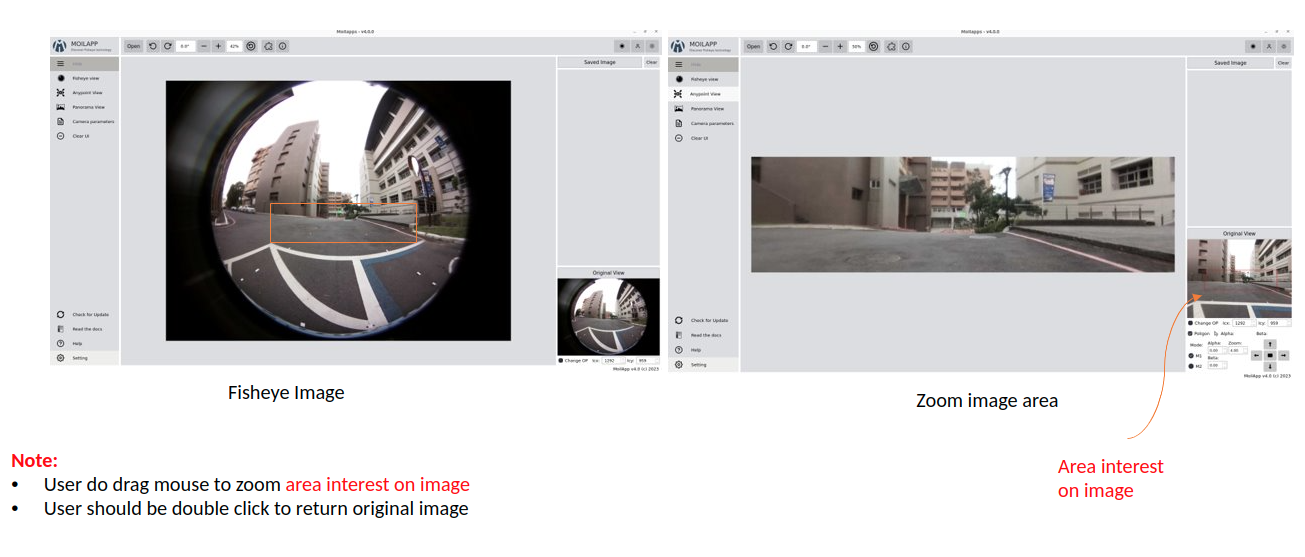Open Setting in the left window sidebar
1305x557 pixels.
(x=85, y=357)
